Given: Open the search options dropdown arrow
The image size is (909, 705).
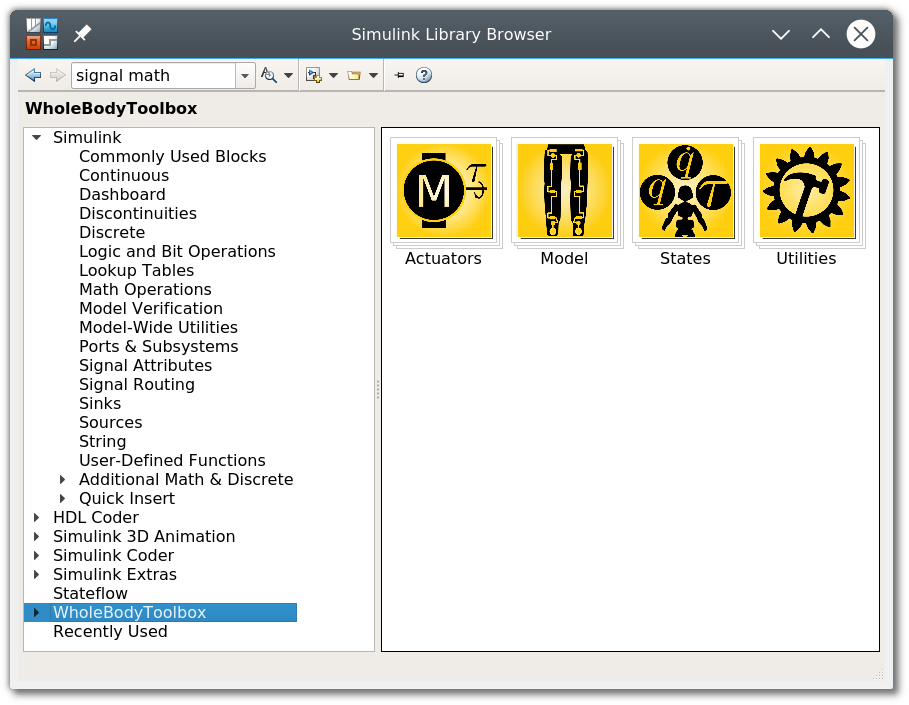Looking at the screenshot, I should point(289,76).
